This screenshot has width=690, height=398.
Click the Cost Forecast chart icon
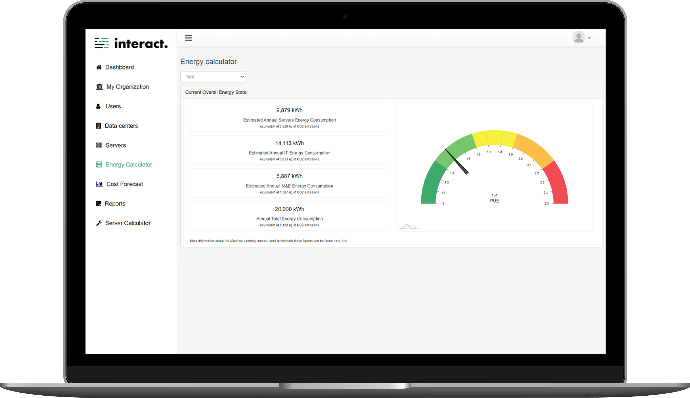pyautogui.click(x=99, y=184)
